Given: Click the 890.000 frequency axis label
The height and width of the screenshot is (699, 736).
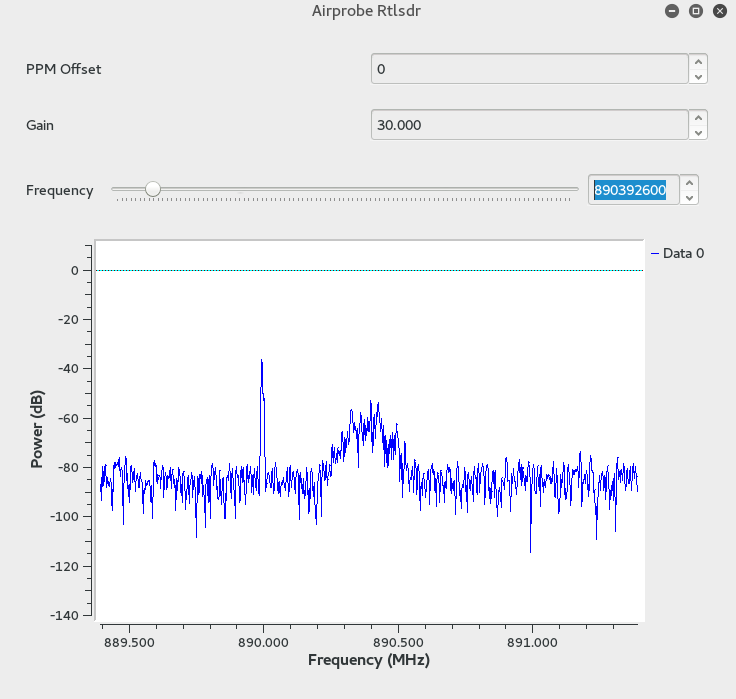Looking at the screenshot, I should coord(263,643).
